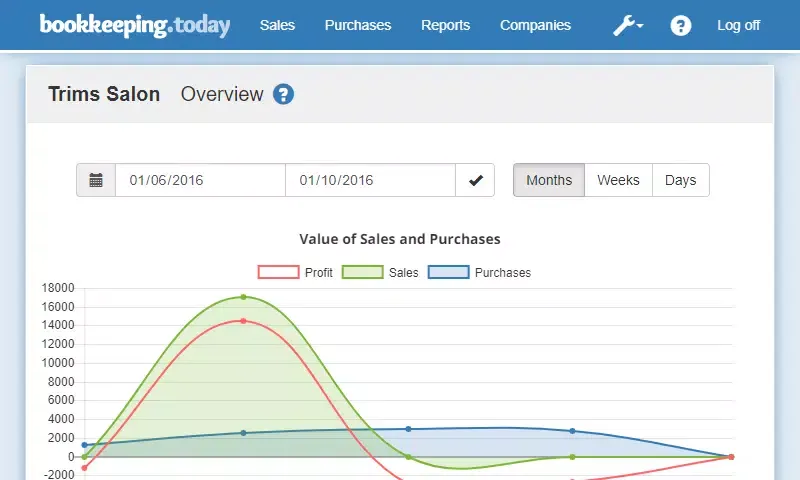
Task: Open the Reports menu
Action: point(445,26)
